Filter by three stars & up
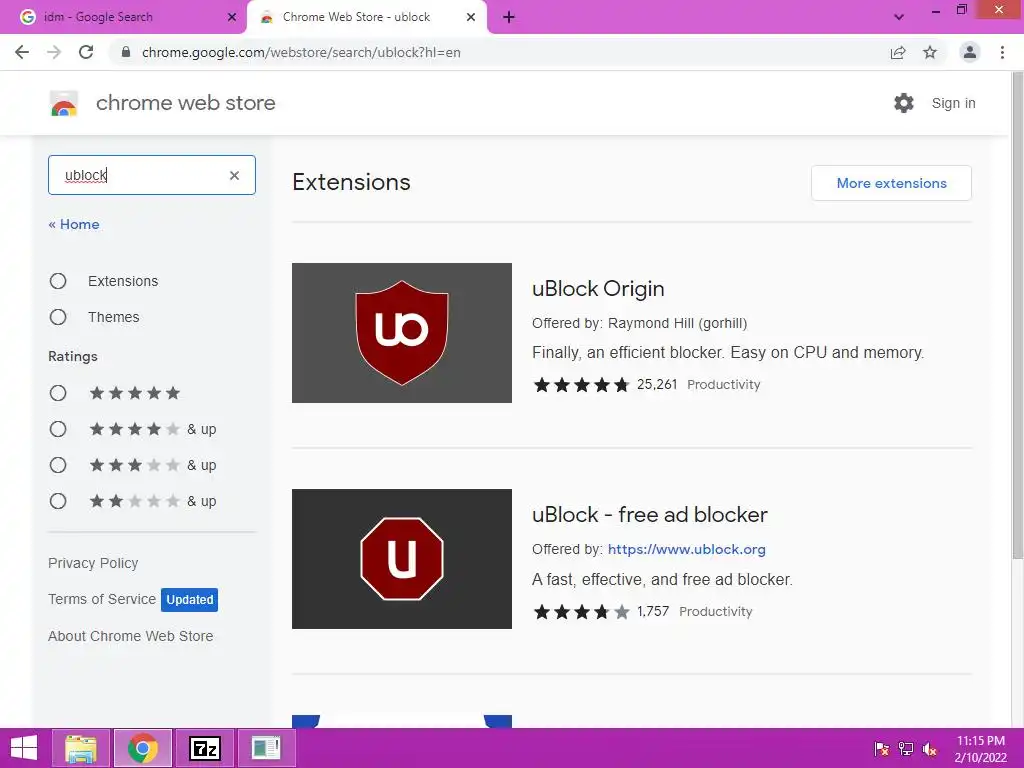Viewport: 1024px width, 768px height. click(58, 465)
